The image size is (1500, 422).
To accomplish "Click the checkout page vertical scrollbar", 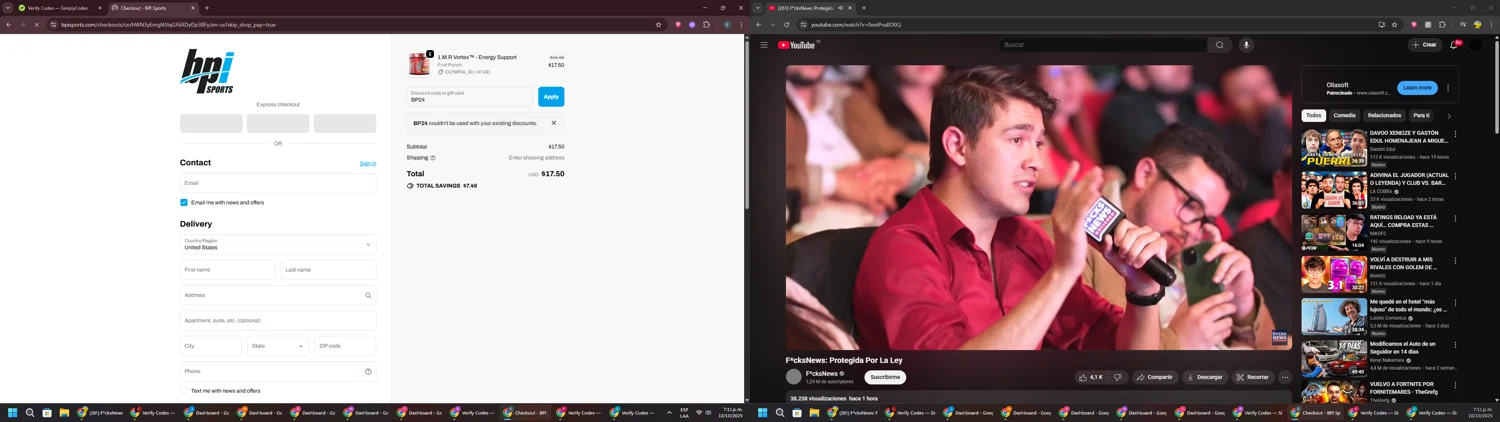I will tap(746, 125).
